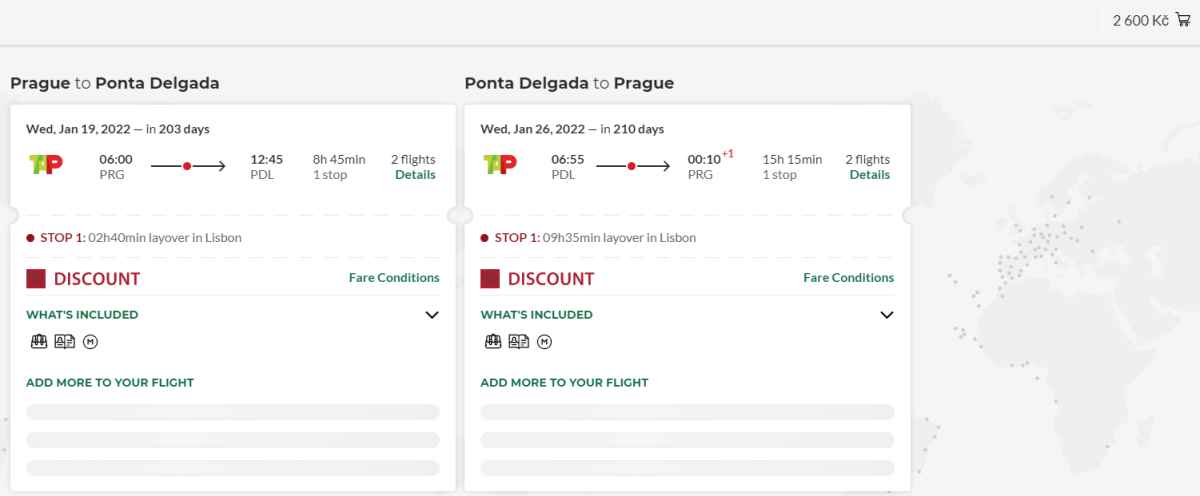
Task: Expand What's Included for Ponta Delgada to Prague
Action: pyautogui.click(x=886, y=315)
